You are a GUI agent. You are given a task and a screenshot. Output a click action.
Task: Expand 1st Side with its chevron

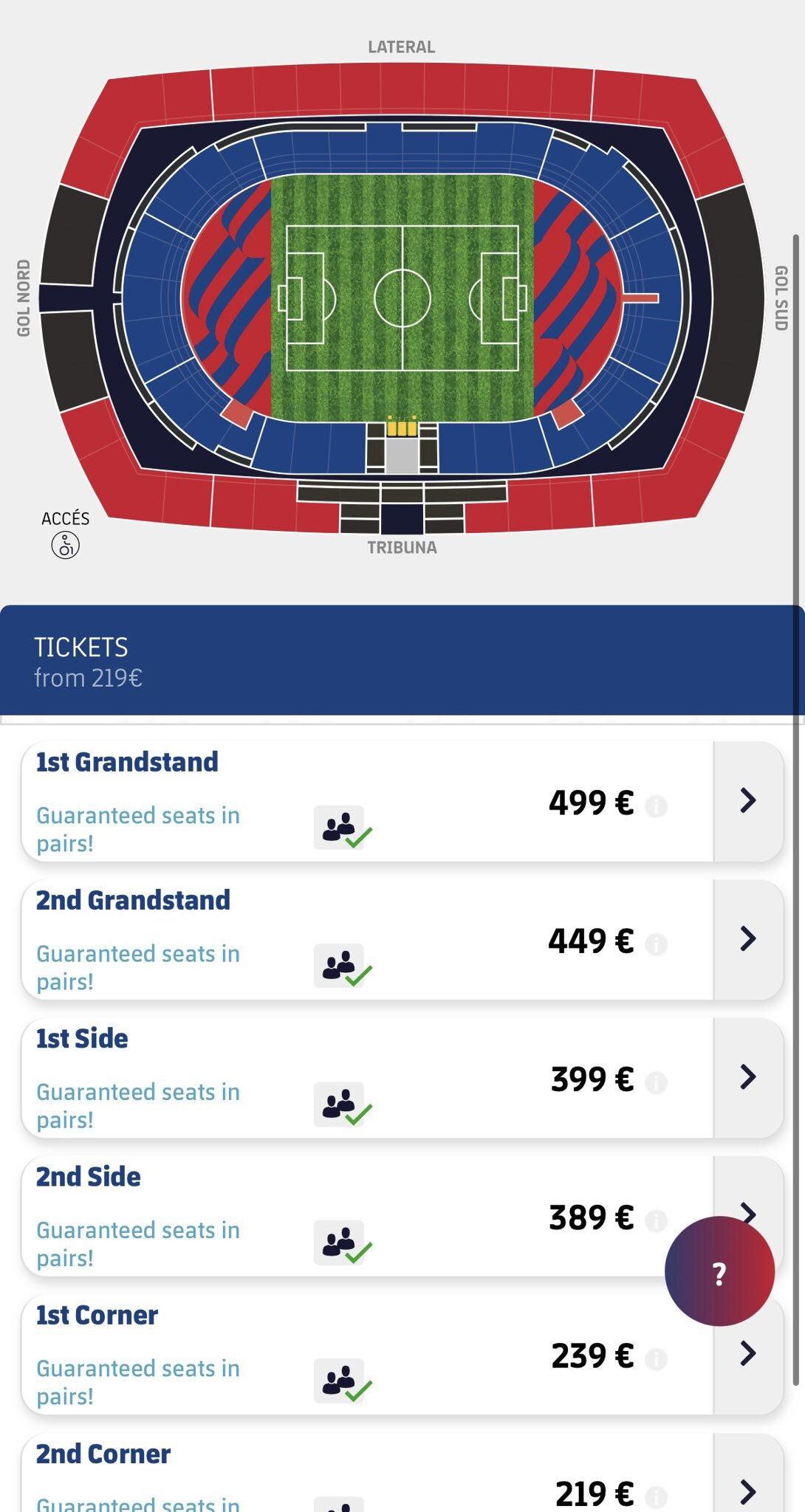pos(747,1077)
